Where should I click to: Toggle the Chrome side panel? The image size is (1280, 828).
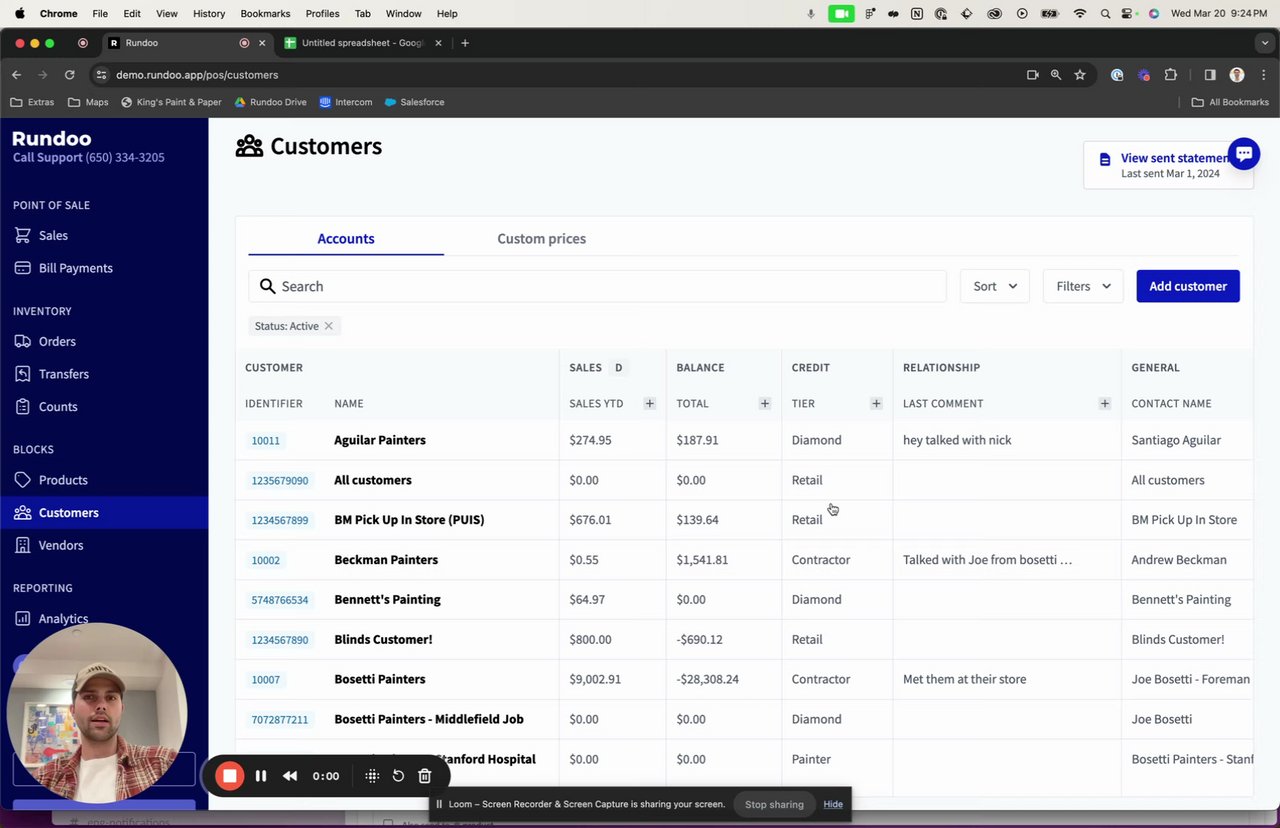tap(1210, 75)
